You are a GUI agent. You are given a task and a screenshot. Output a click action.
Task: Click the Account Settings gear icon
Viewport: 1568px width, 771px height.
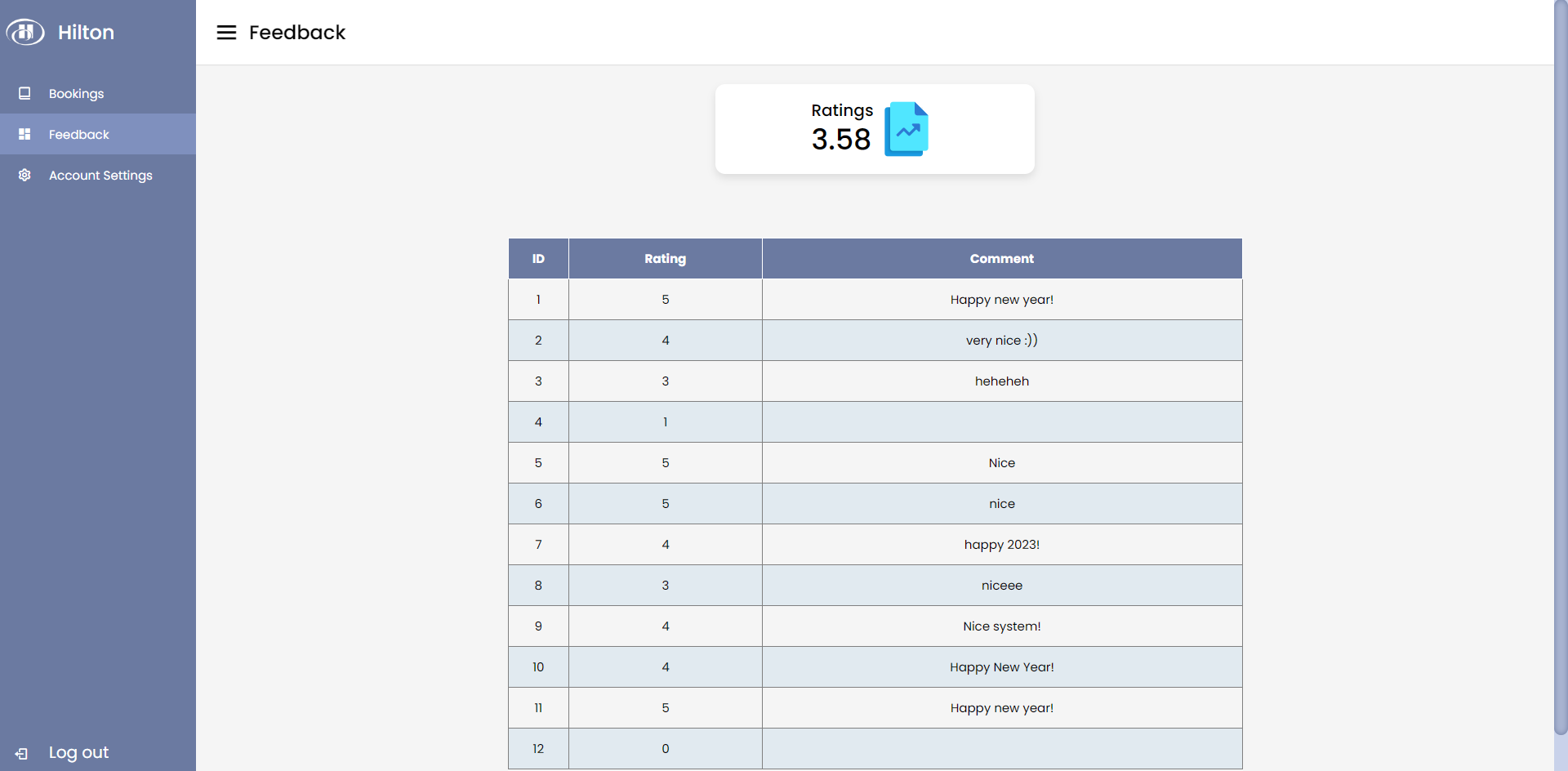click(24, 175)
